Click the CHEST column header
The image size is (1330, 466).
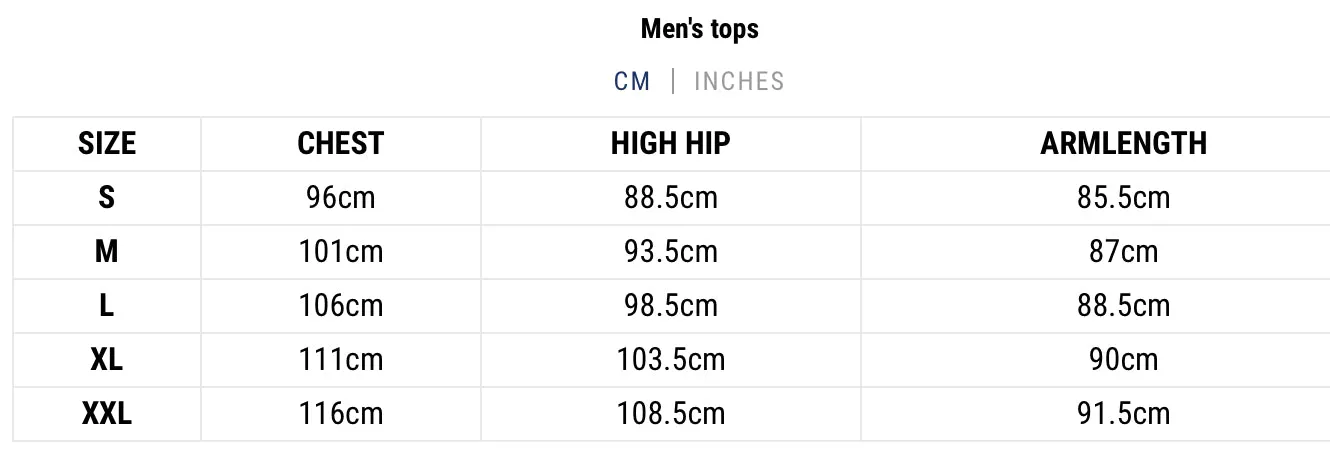(x=341, y=143)
